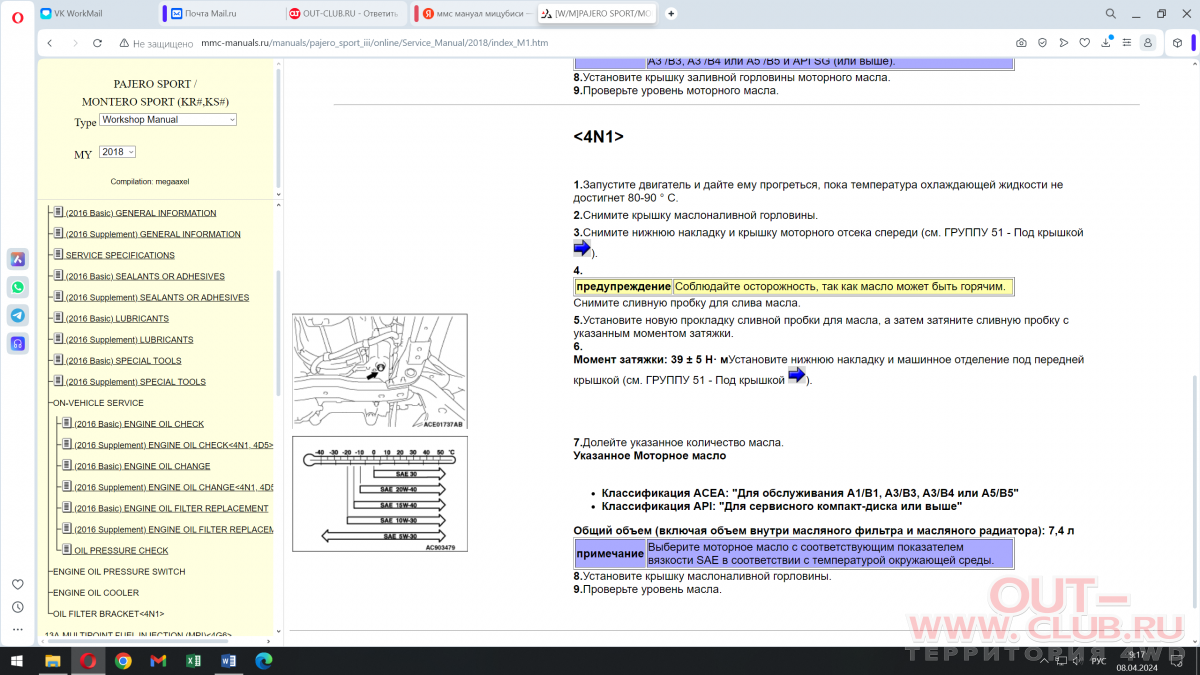Open (2016 Supplement) GENERAL INFORMATION

coord(153,234)
